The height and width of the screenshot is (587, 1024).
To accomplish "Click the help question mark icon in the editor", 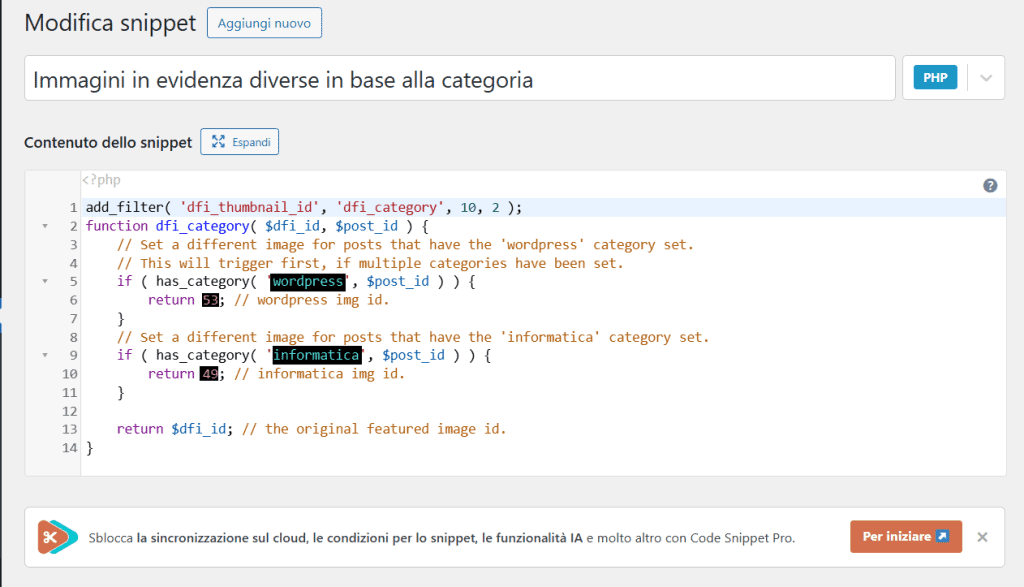I will click(990, 185).
